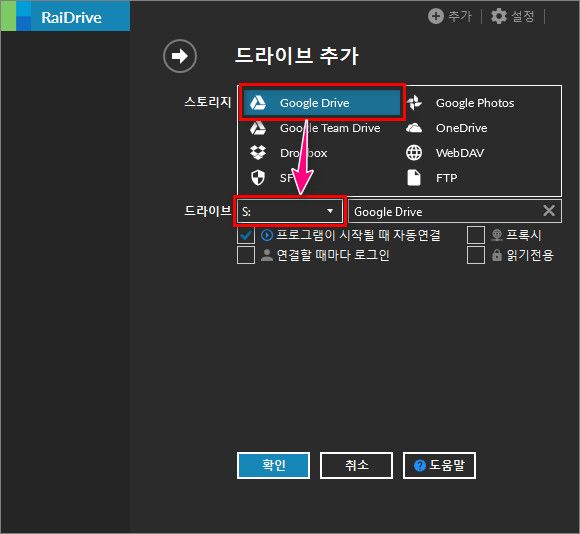The width and height of the screenshot is (580, 534).
Task: Click the proxy icon
Action: (497, 235)
